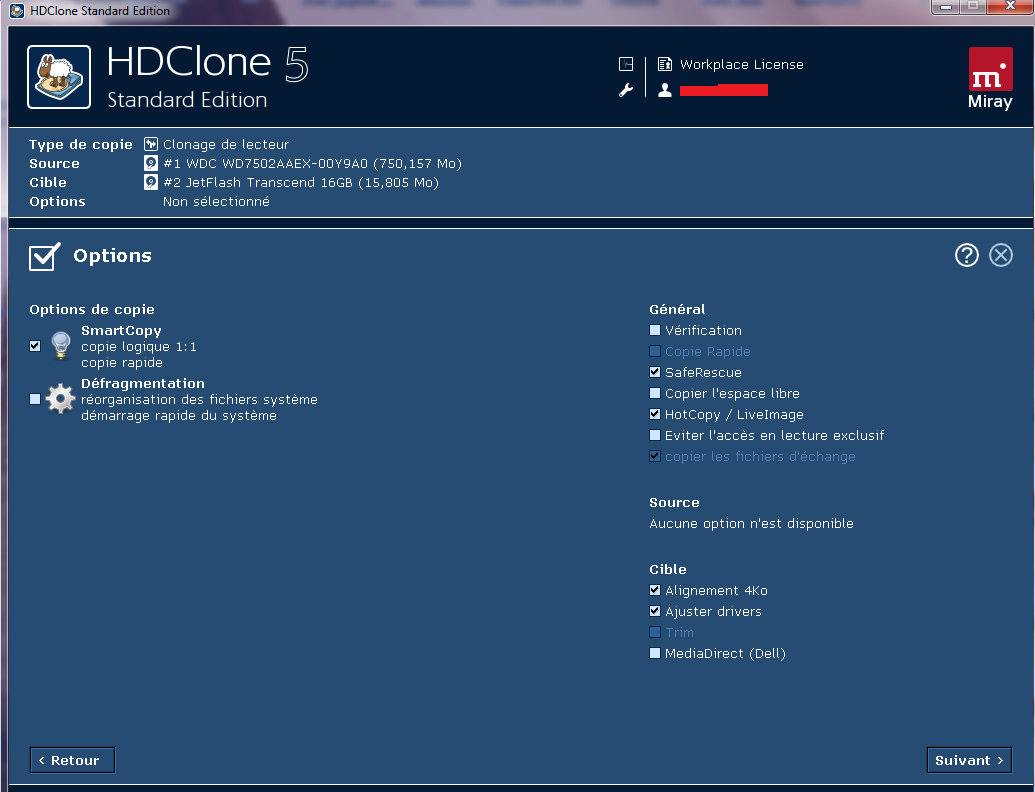Click the Workplace License text
The image size is (1035, 792).
coord(742,64)
